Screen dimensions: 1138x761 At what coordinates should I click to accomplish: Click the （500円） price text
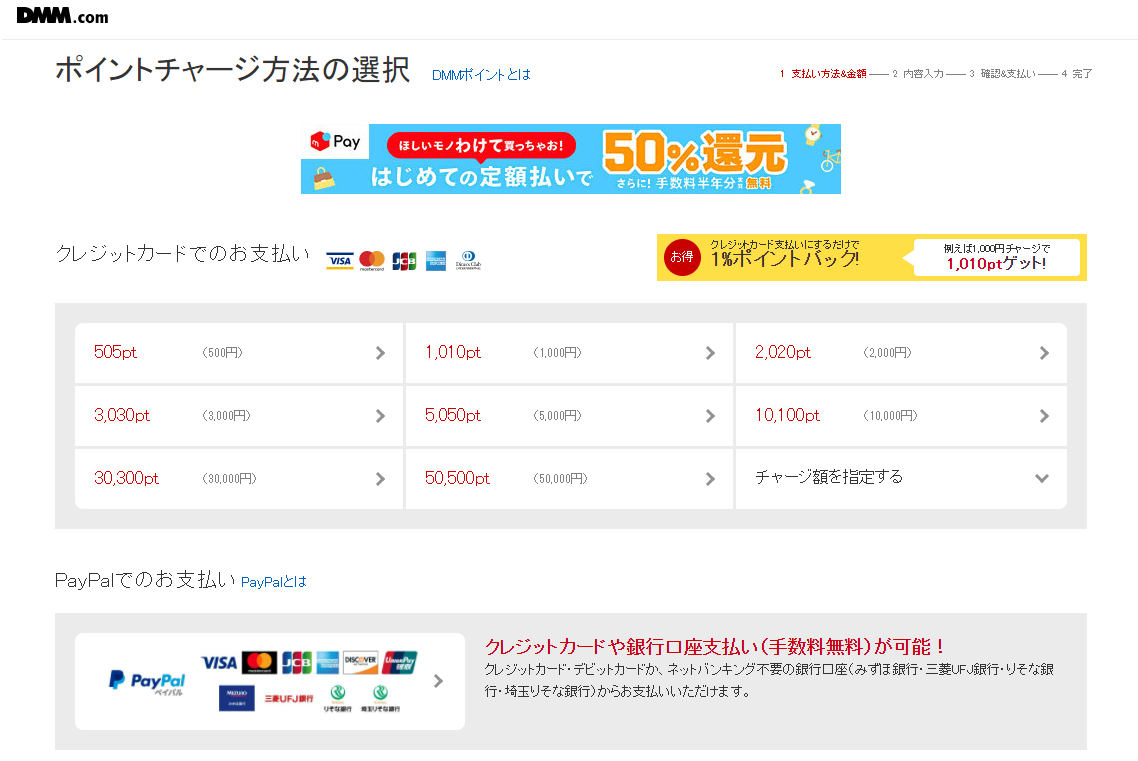[x=222, y=353]
